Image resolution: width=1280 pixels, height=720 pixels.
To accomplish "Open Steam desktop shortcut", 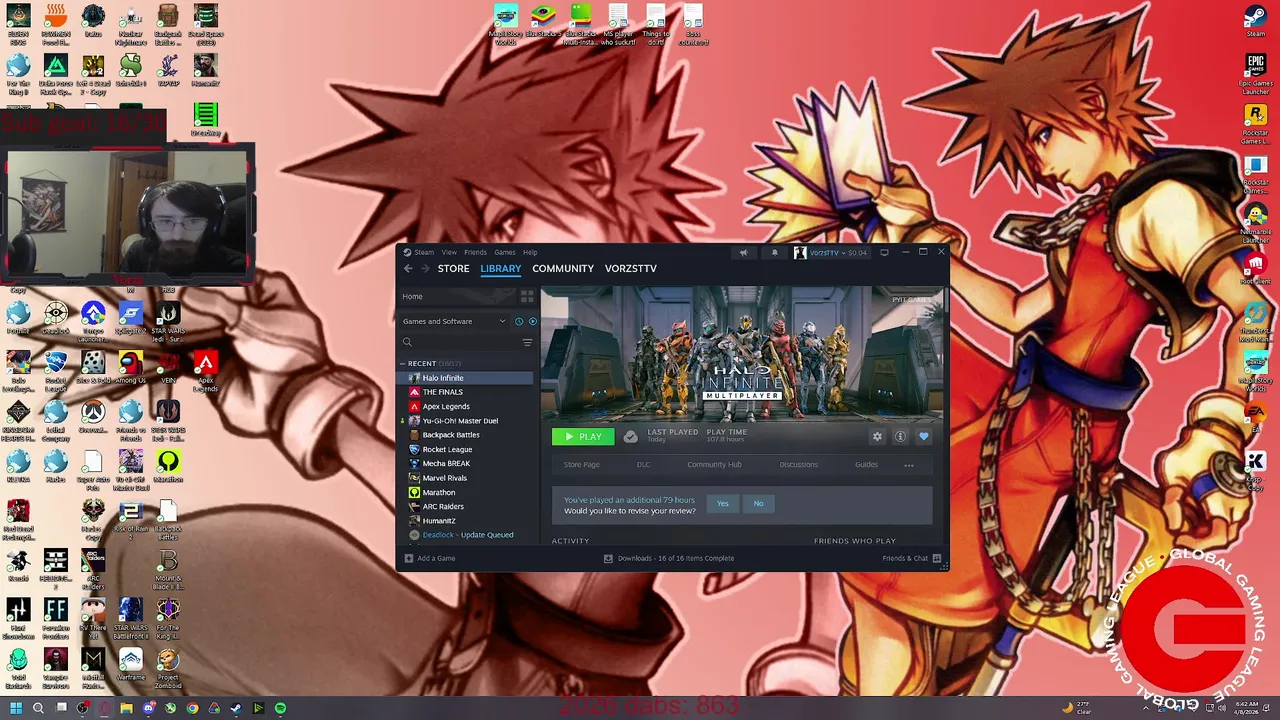I will tap(1255, 20).
